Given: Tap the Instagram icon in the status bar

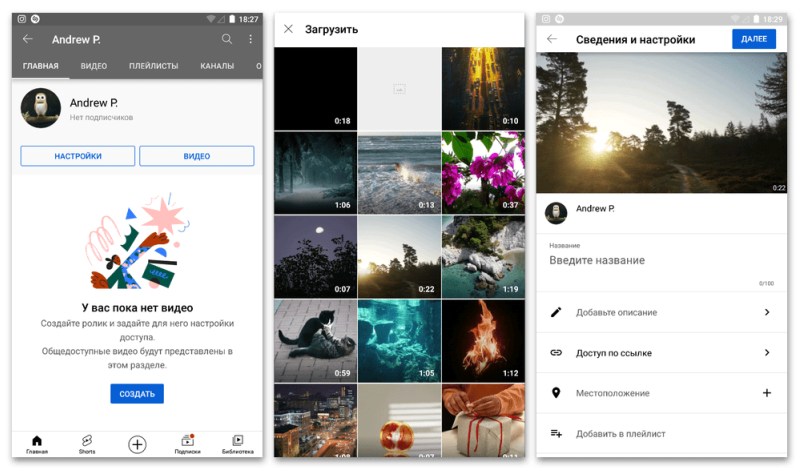Looking at the screenshot, I should (x=21, y=19).
